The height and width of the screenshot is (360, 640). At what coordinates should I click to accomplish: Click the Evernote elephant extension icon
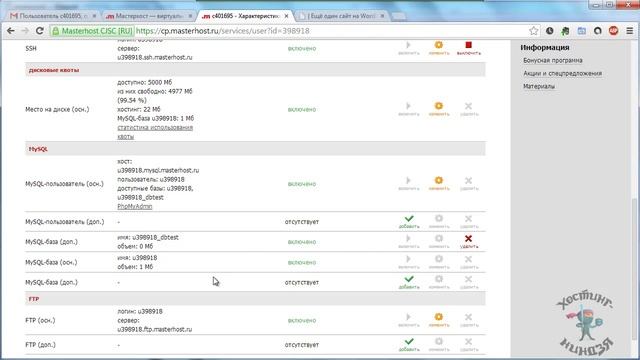(565, 31)
